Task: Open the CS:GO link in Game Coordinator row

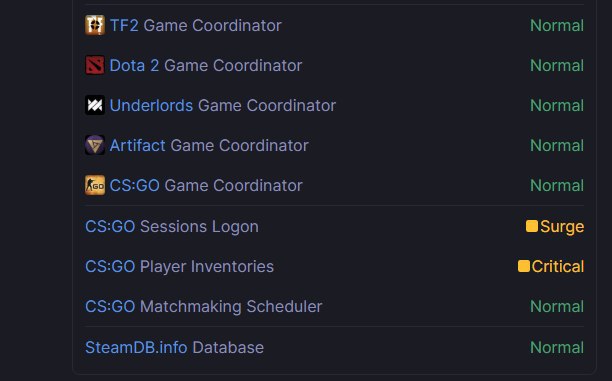Action: [x=135, y=186]
